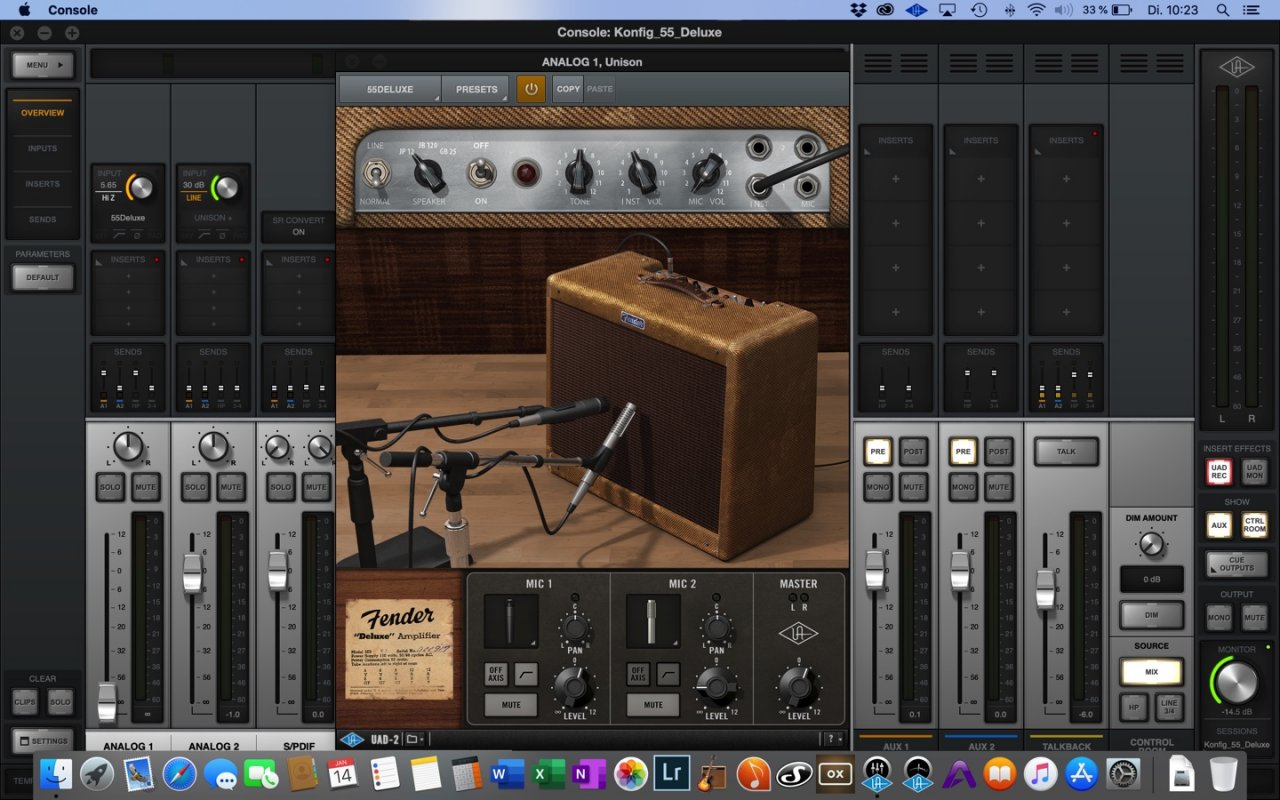Click the DEFAULT parameters button
Screen dimensions: 1280x800
click(x=43, y=277)
